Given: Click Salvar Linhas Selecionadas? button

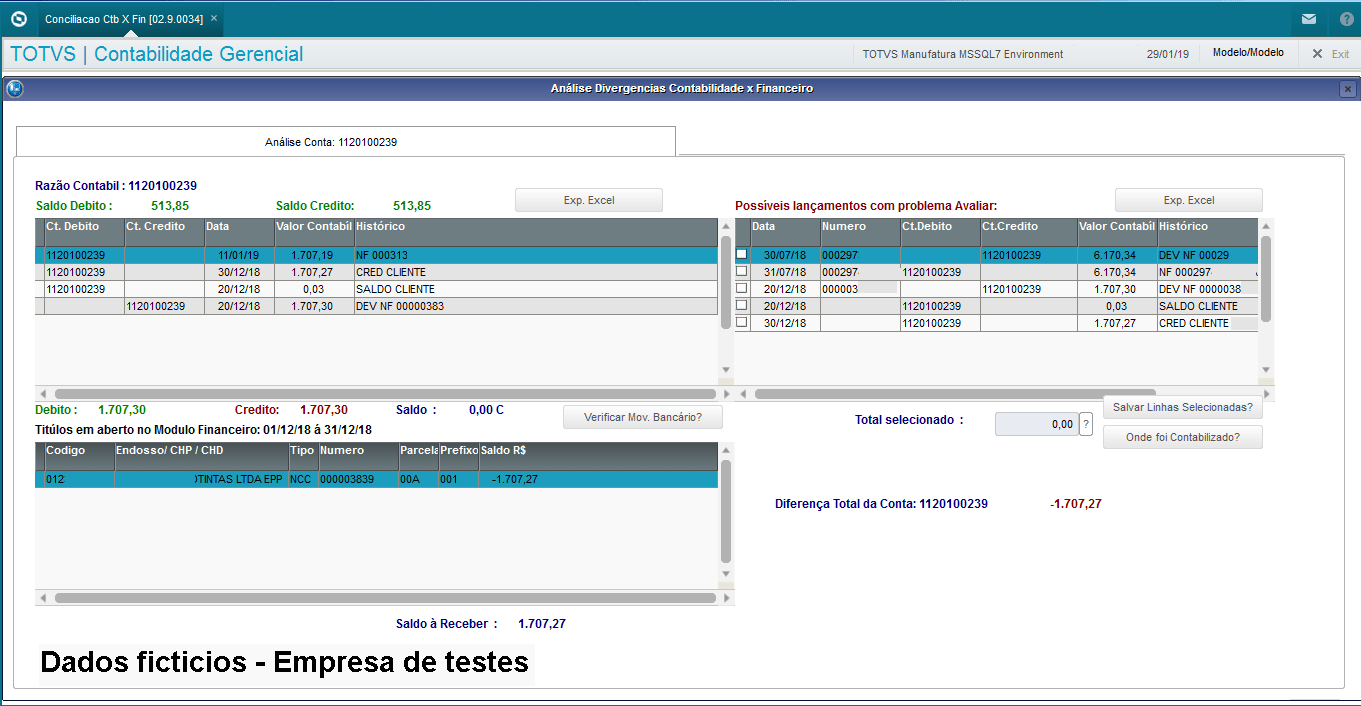Looking at the screenshot, I should tap(1182, 407).
